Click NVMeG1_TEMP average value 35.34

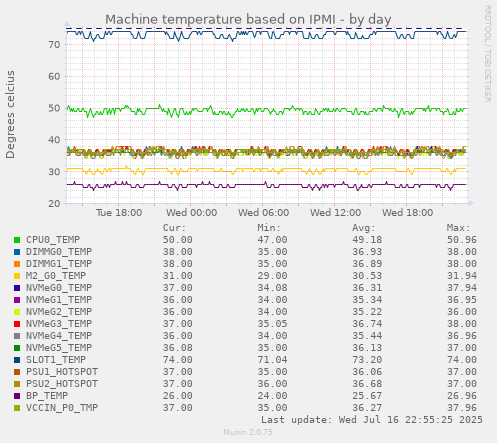tap(367, 300)
